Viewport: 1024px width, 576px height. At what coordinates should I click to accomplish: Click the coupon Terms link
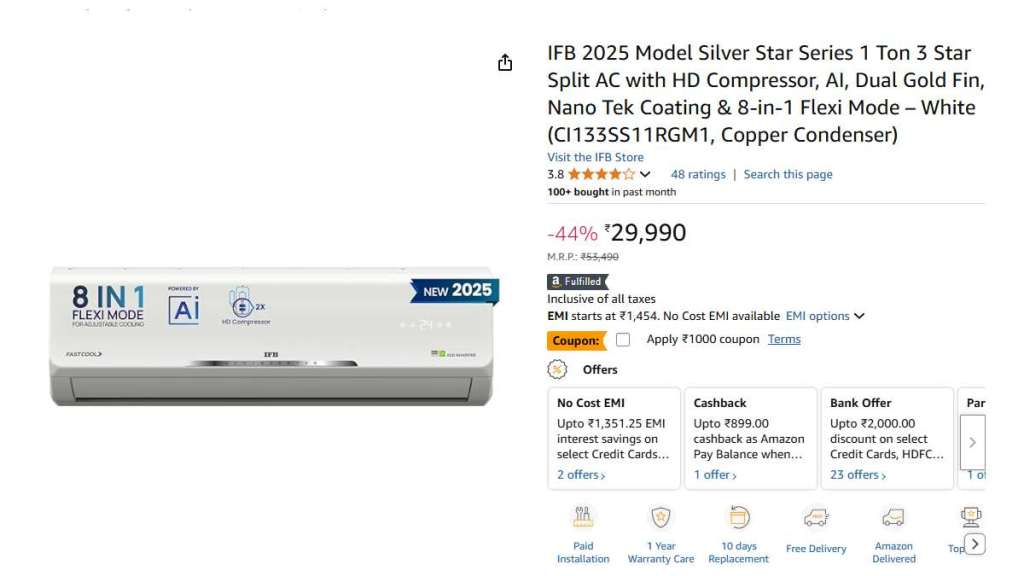pos(784,339)
